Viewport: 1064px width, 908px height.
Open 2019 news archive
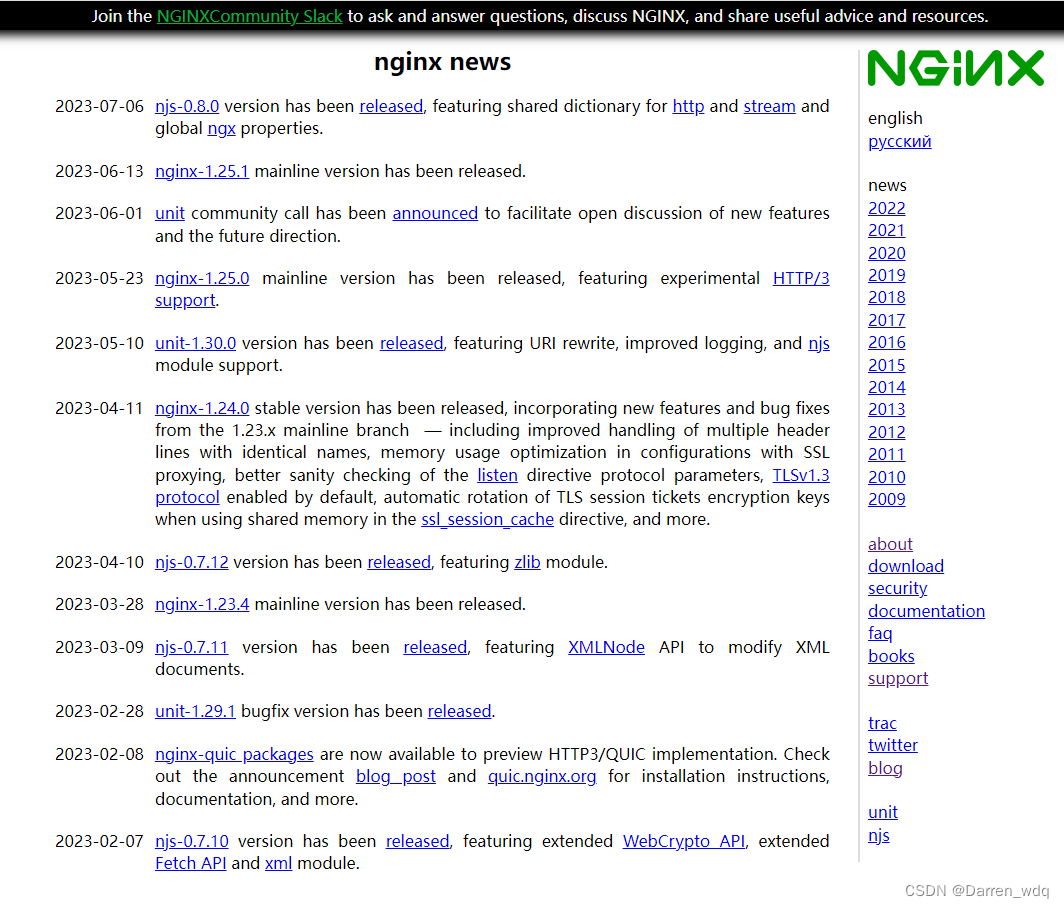886,276
